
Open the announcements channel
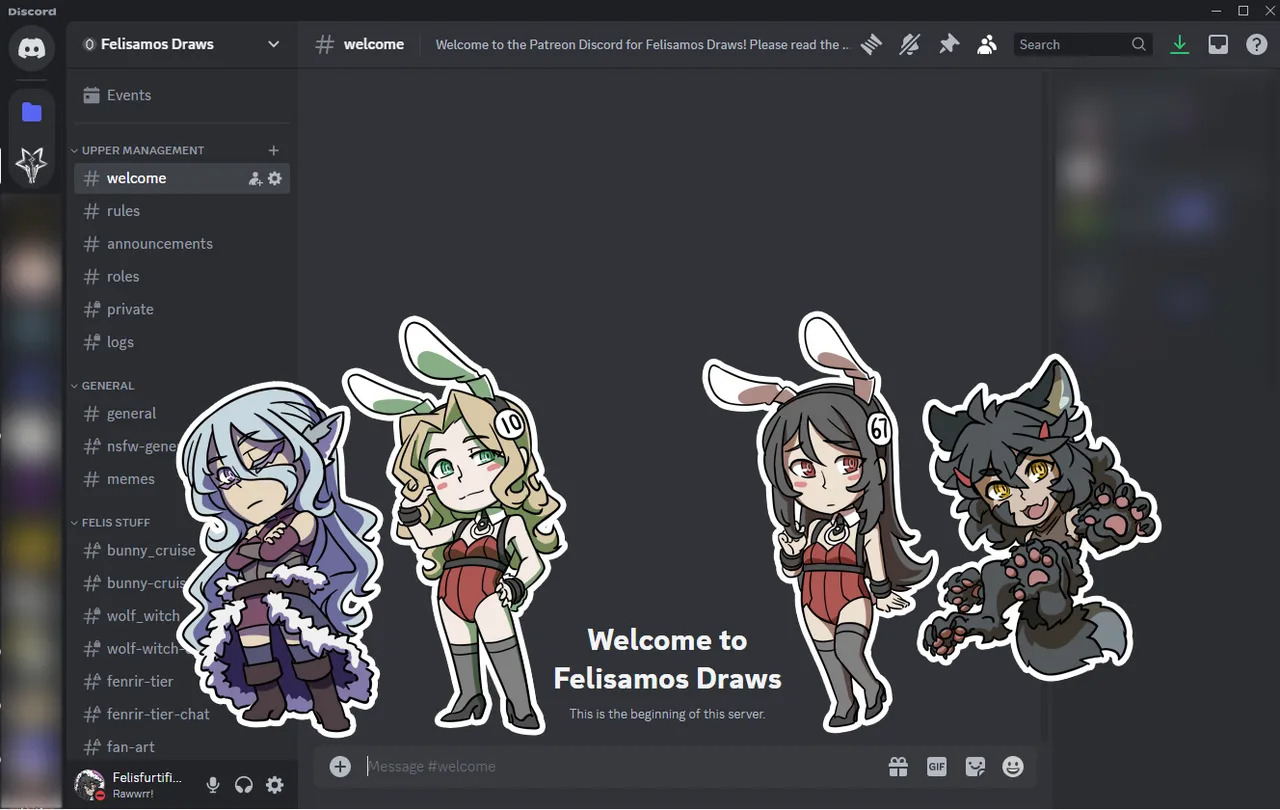pyautogui.click(x=159, y=244)
